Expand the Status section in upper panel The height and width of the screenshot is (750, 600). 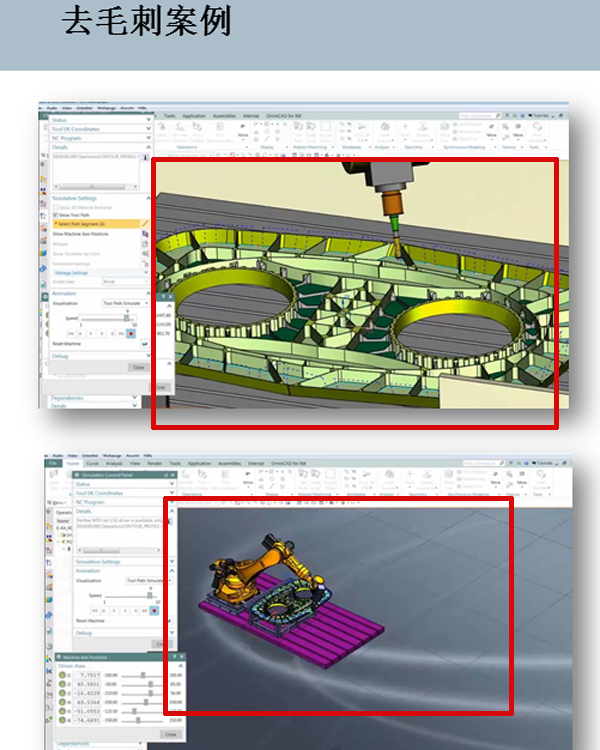[148, 118]
